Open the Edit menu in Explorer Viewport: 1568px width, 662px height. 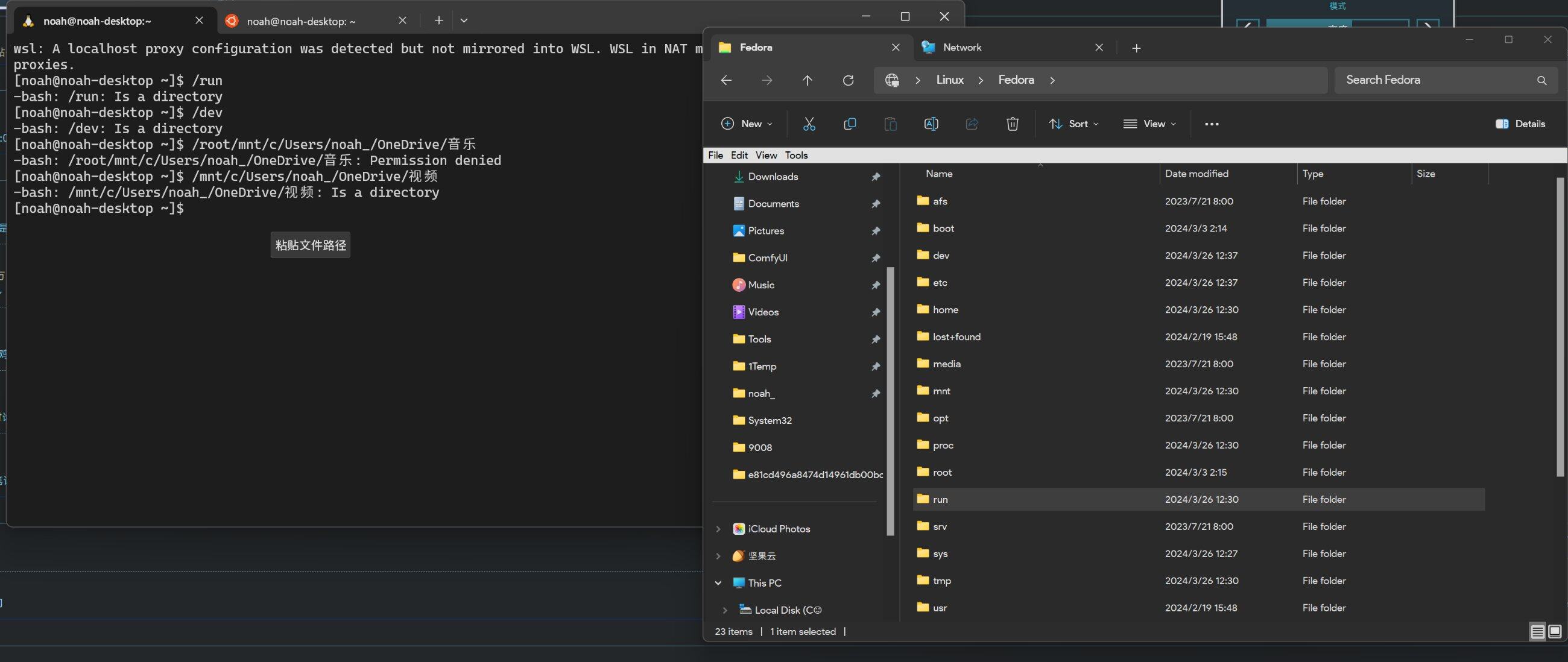point(739,155)
